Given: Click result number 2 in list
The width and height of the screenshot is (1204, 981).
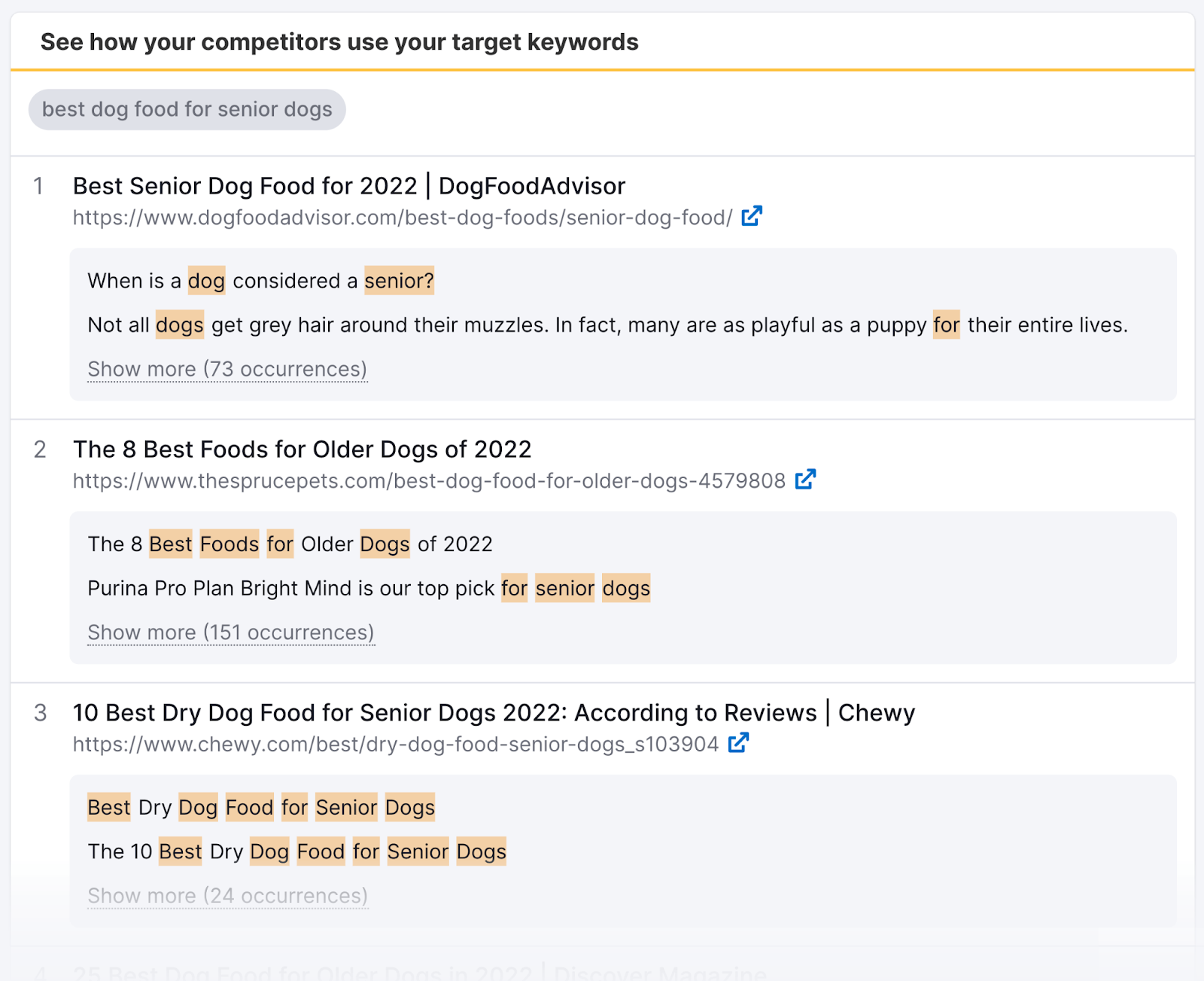Looking at the screenshot, I should click(x=40, y=449).
